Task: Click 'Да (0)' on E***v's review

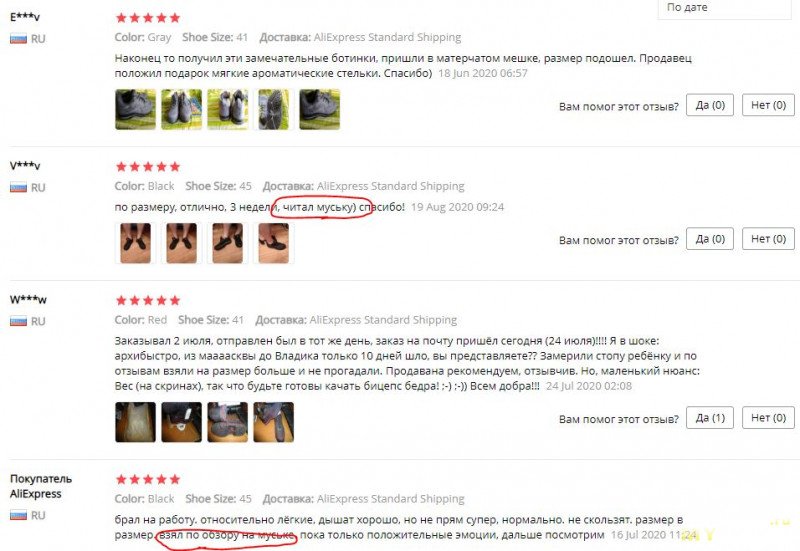Action: 710,105
